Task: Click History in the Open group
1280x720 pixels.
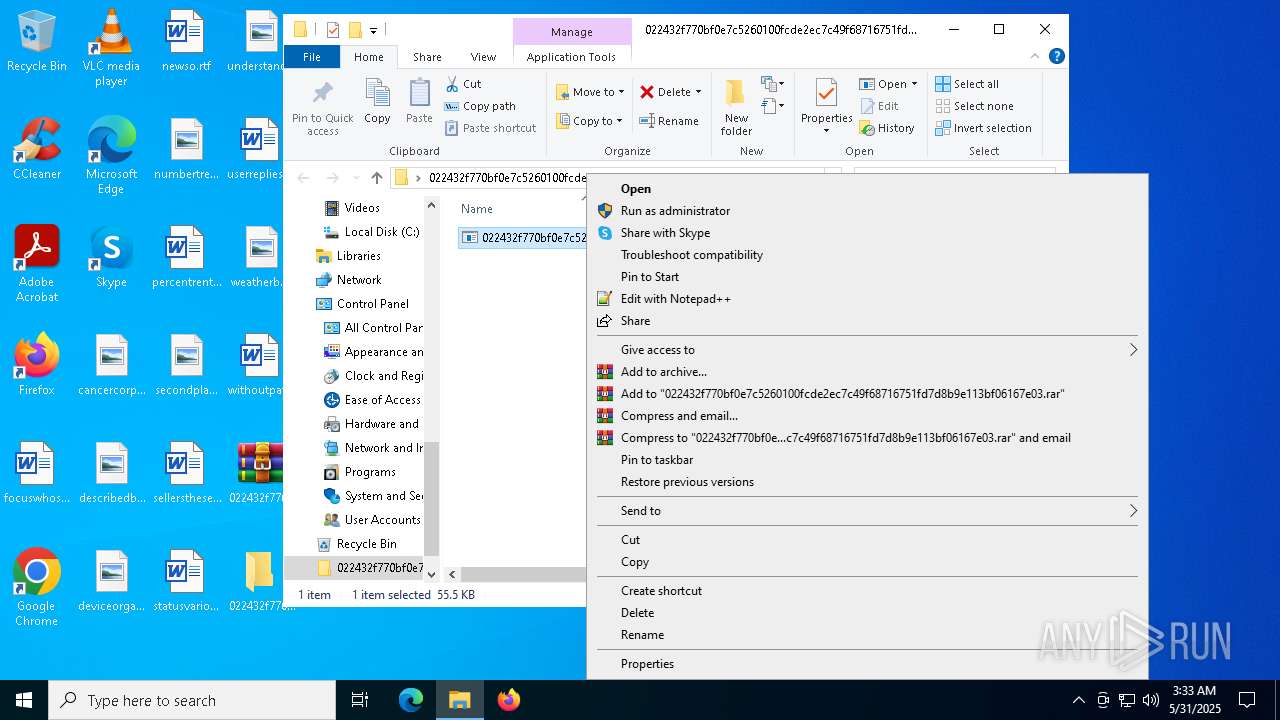Action: (887, 128)
